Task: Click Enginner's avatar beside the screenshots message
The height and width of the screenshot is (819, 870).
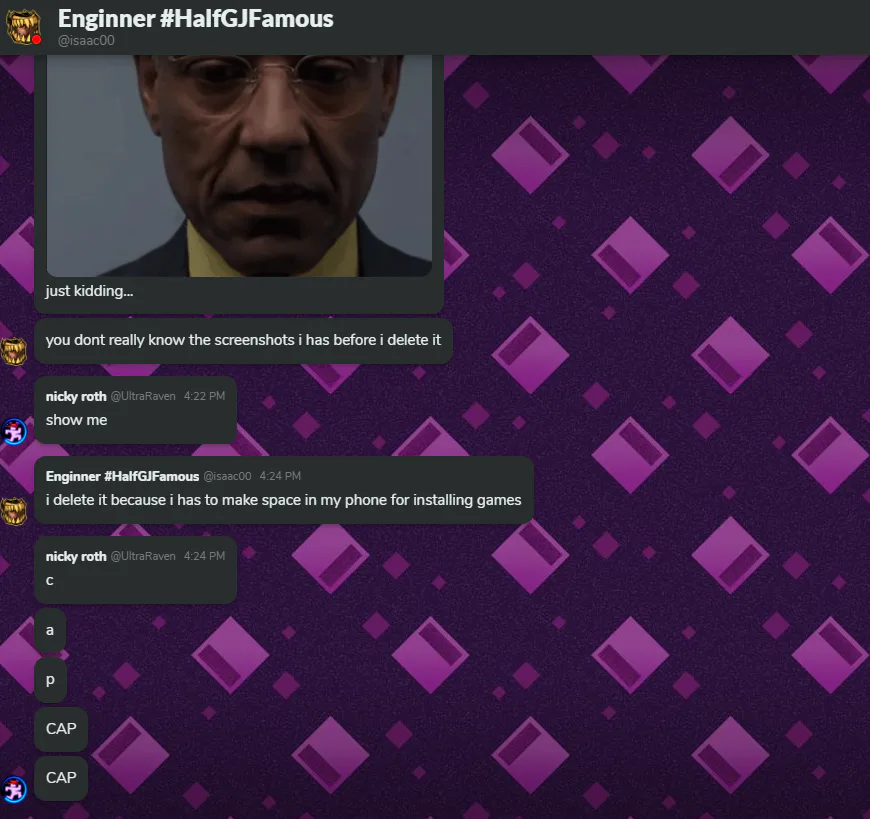Action: pos(14,351)
